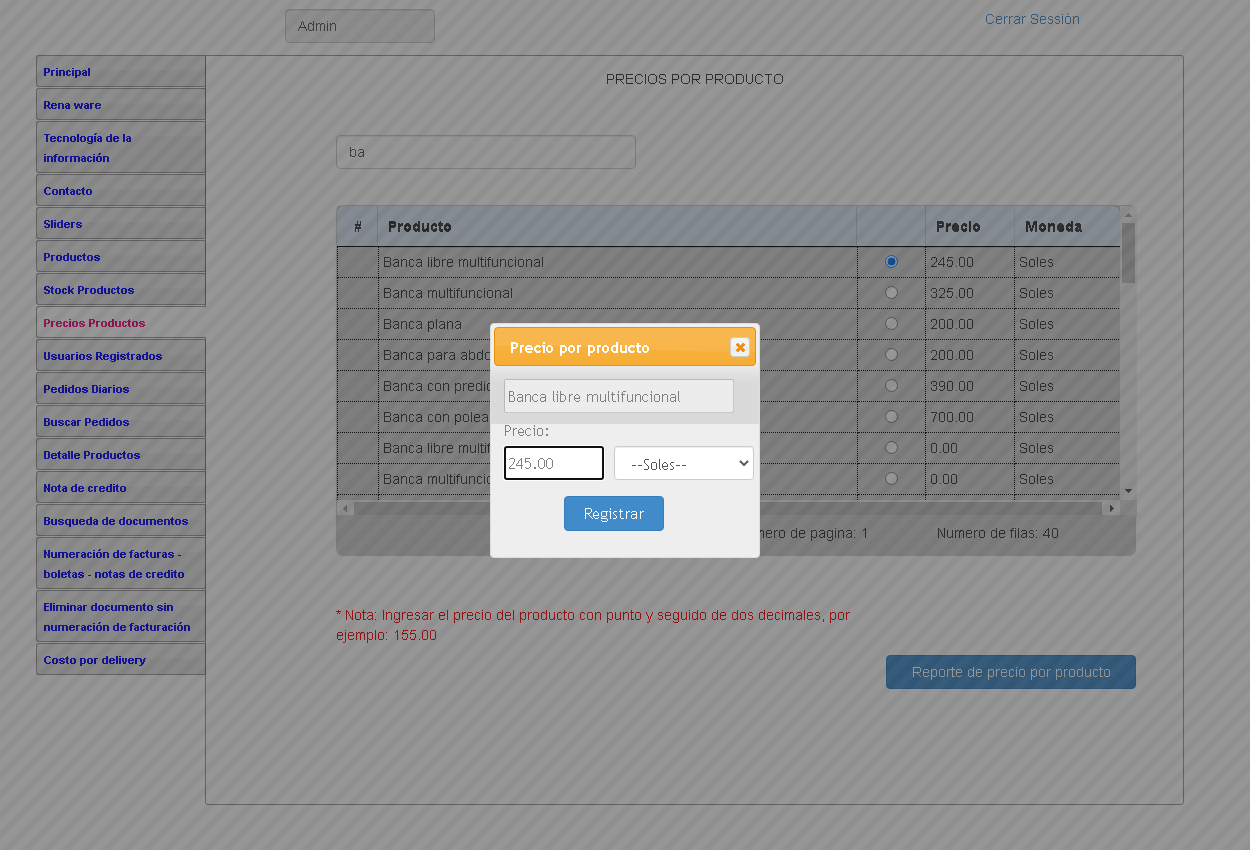Open Stock Productos in sidebar menu

pos(88,290)
